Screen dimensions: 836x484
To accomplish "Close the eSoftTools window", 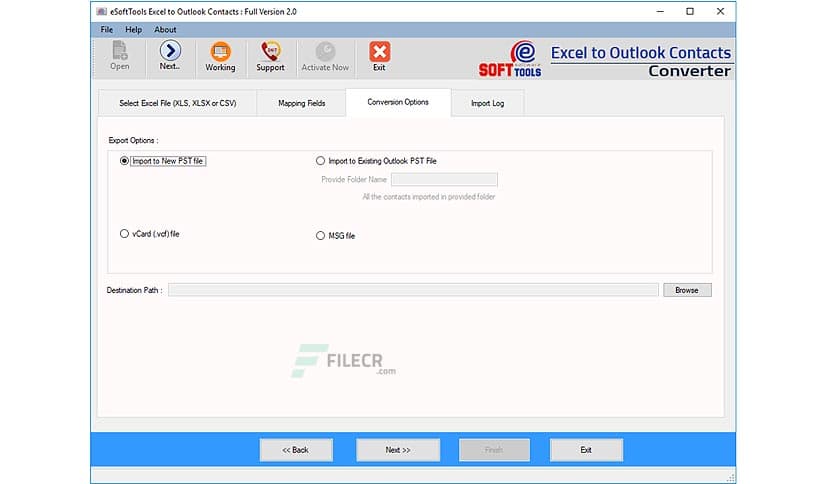I will click(x=720, y=11).
